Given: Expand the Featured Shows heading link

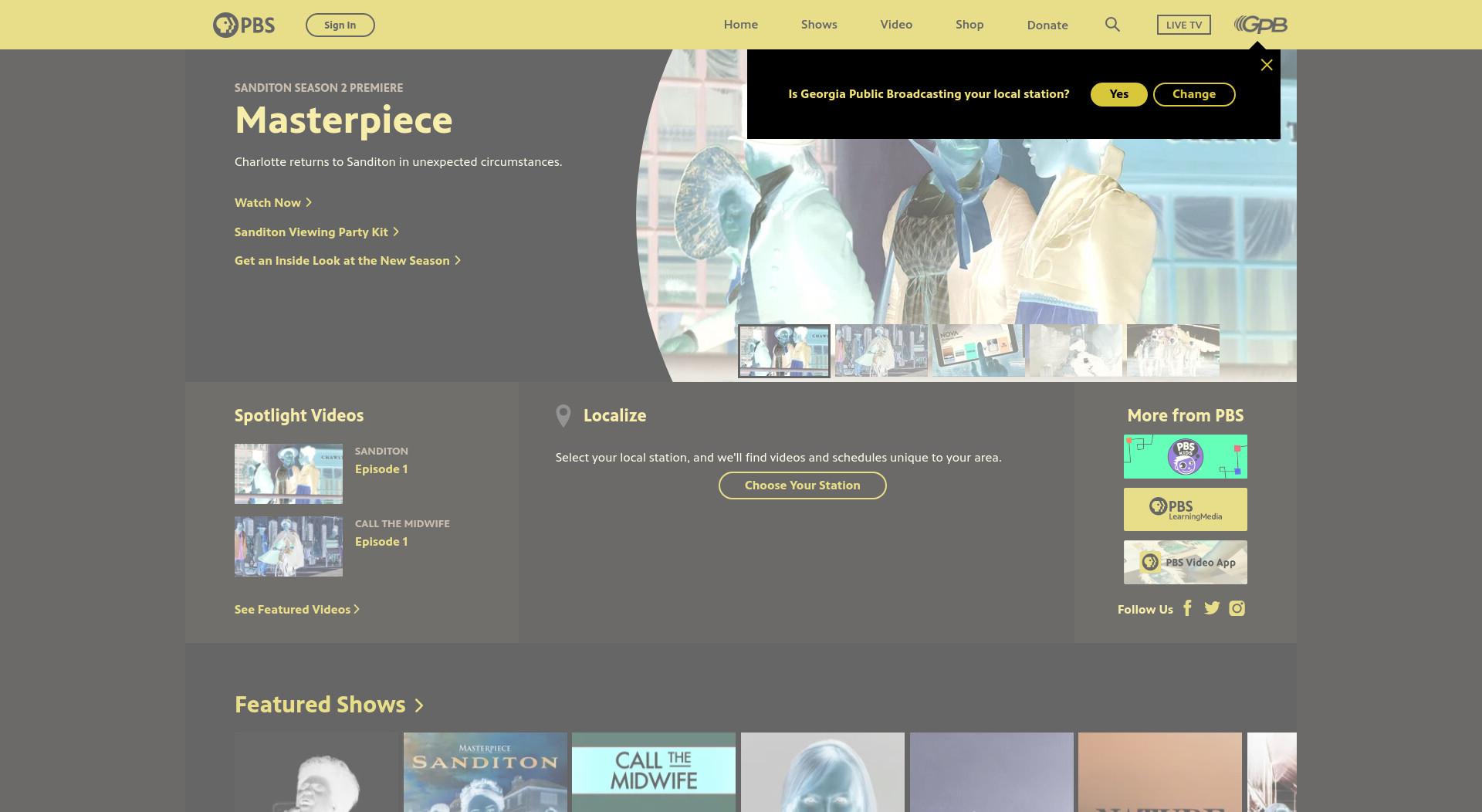Looking at the screenshot, I should (329, 705).
